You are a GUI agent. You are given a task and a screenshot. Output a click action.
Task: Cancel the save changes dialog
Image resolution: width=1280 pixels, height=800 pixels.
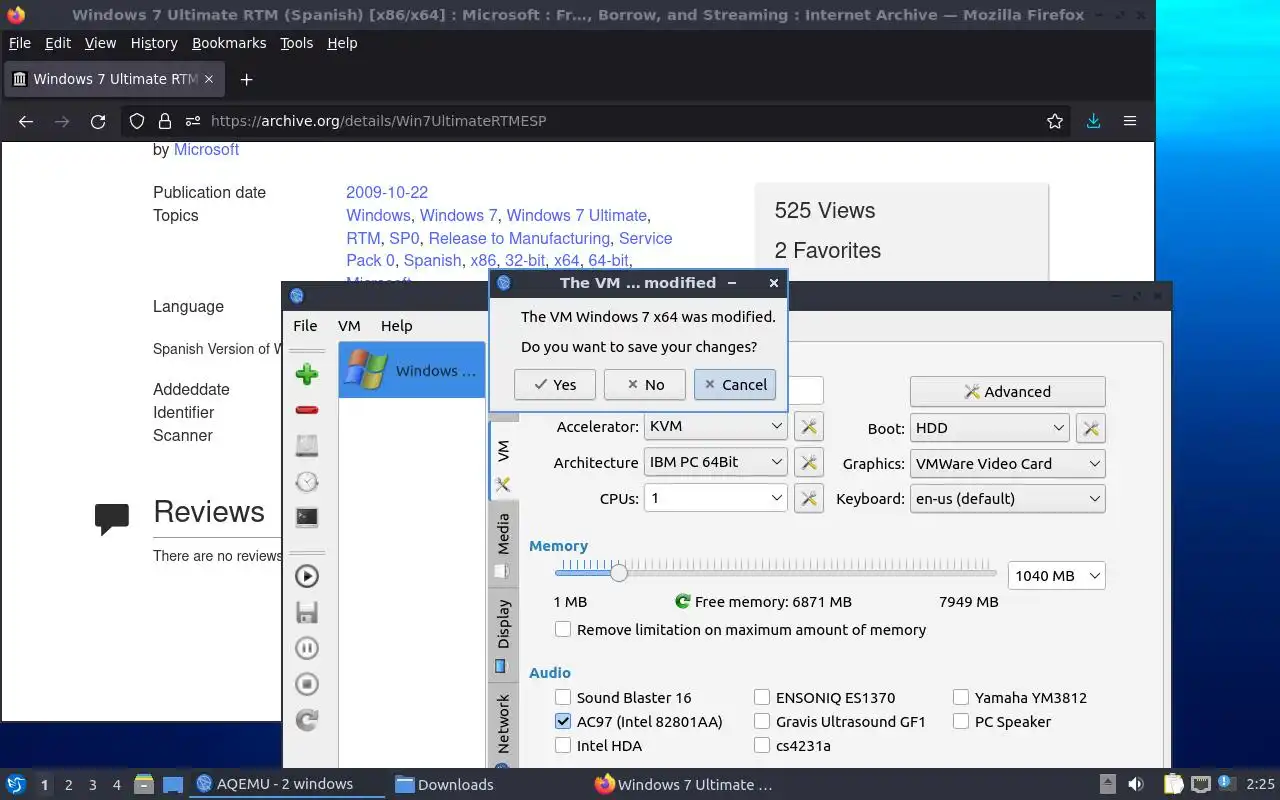735,385
